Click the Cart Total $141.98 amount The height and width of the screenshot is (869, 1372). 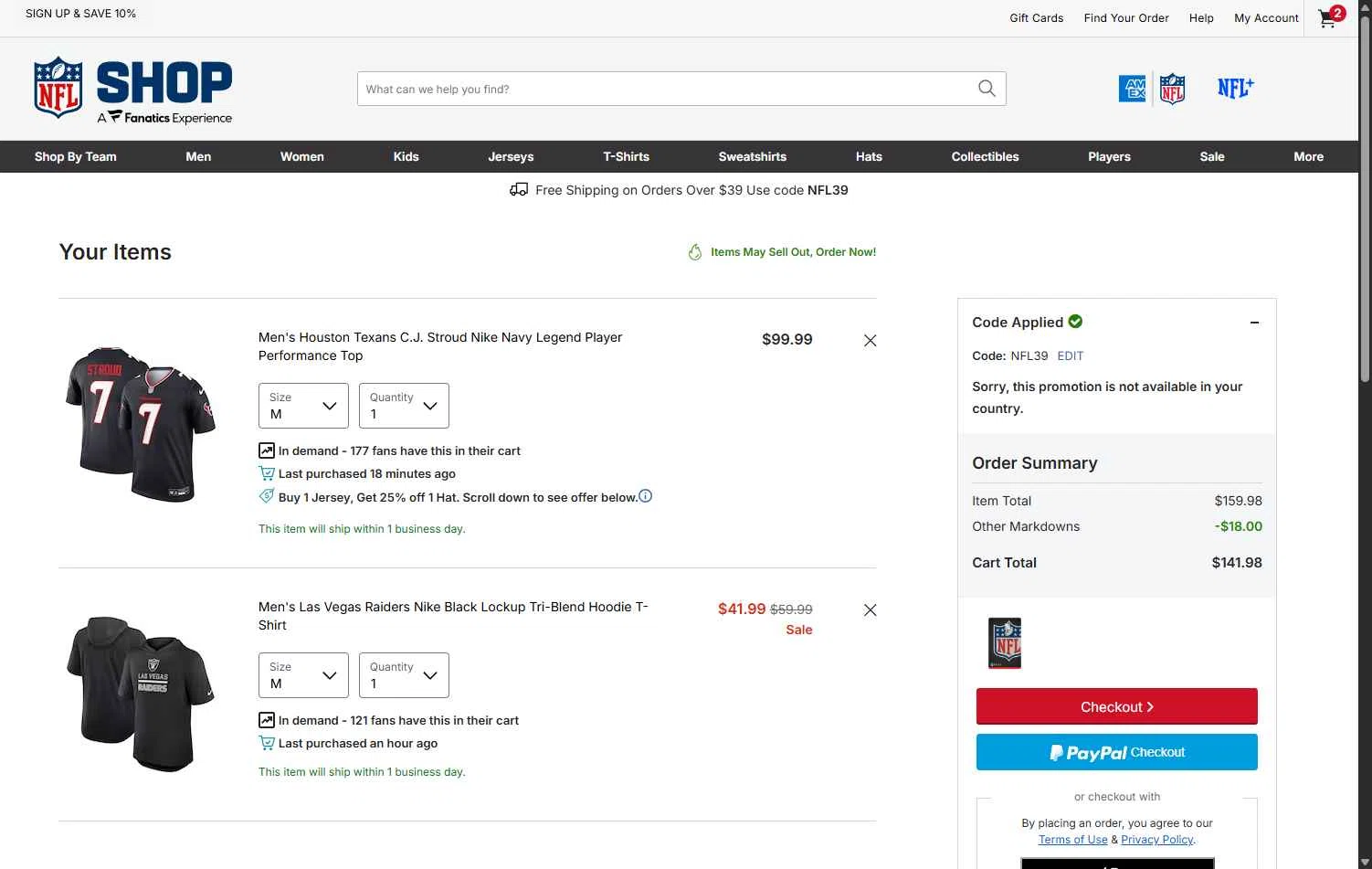[1237, 563]
